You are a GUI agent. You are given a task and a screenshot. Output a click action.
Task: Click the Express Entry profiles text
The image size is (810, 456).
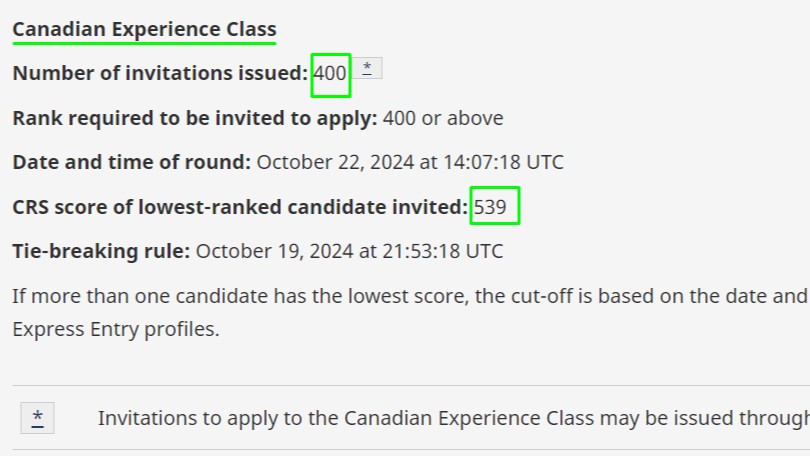[116, 329]
